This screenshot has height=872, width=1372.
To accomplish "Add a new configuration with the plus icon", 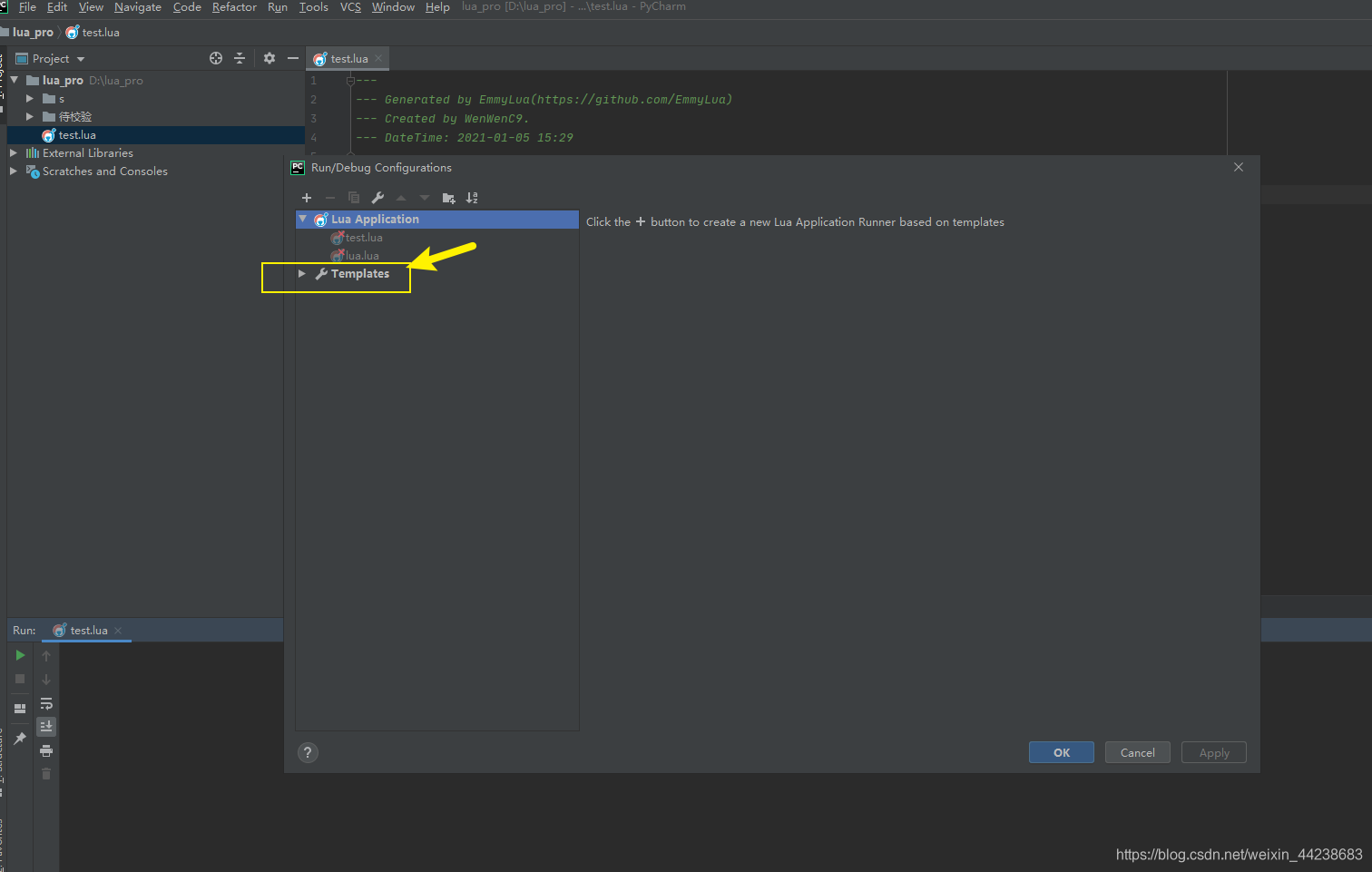I will click(307, 198).
